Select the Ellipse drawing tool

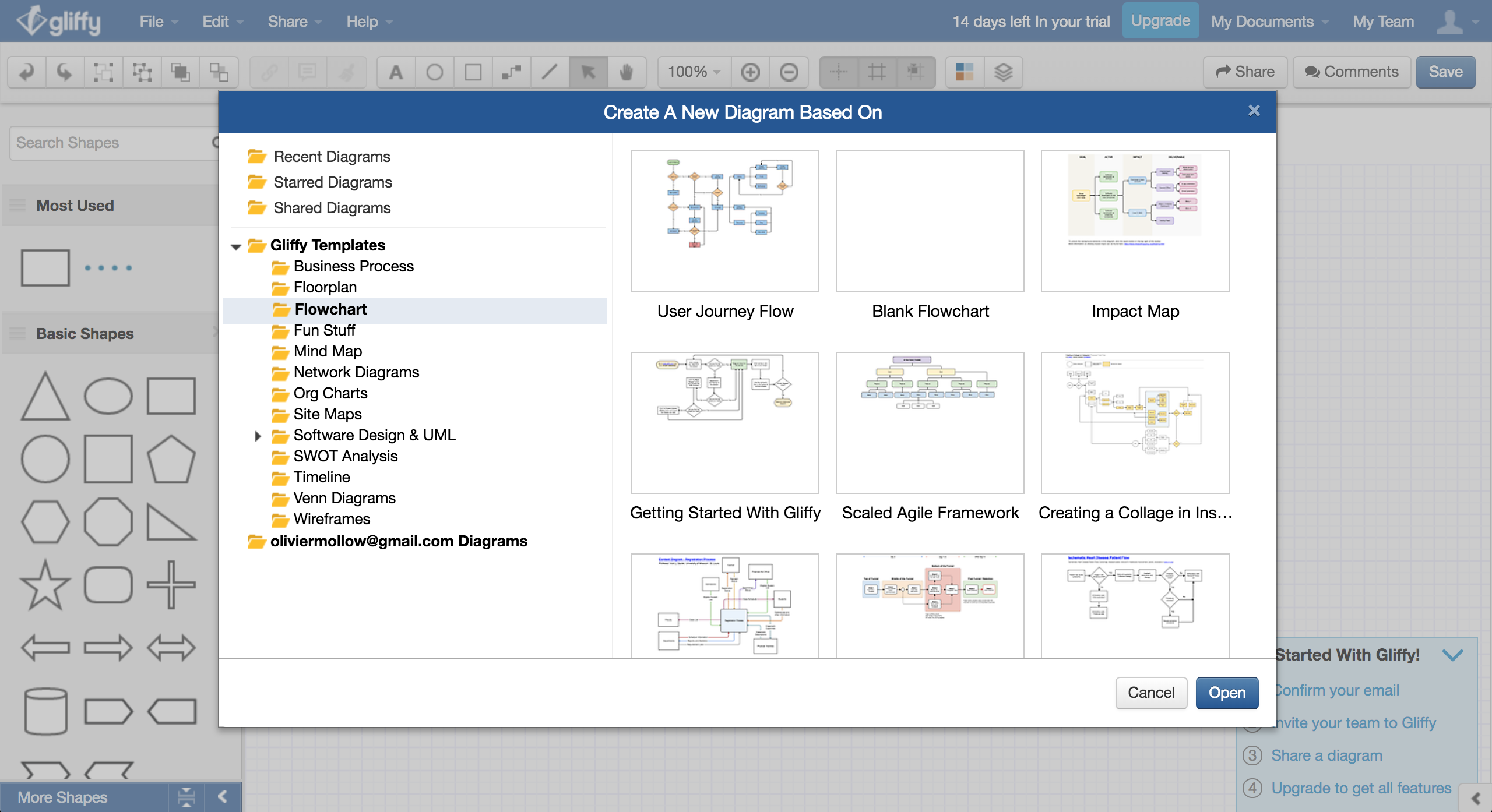(435, 72)
